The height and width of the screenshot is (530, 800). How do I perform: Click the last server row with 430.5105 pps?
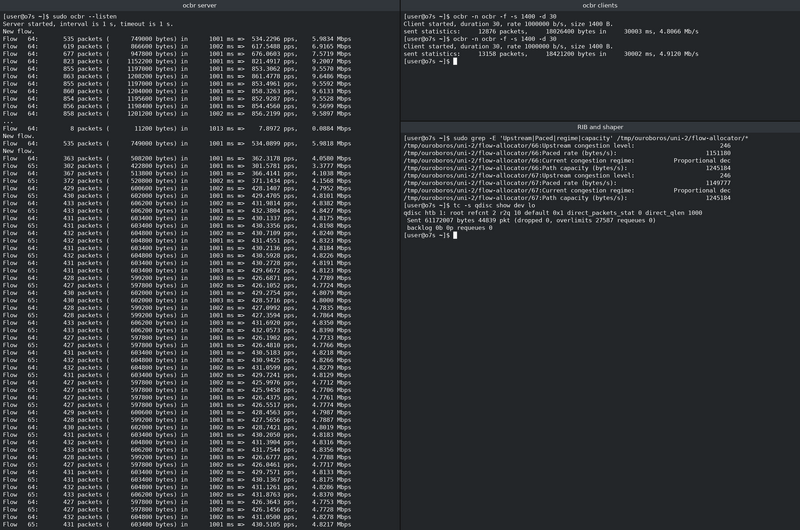pos(177,524)
